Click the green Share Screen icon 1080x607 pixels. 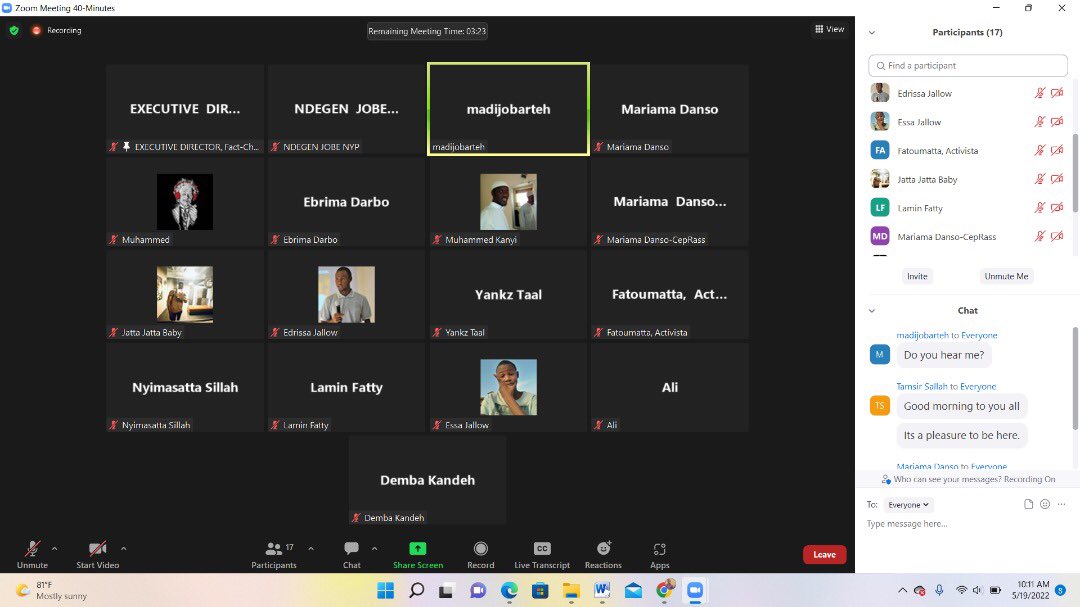pos(417,548)
